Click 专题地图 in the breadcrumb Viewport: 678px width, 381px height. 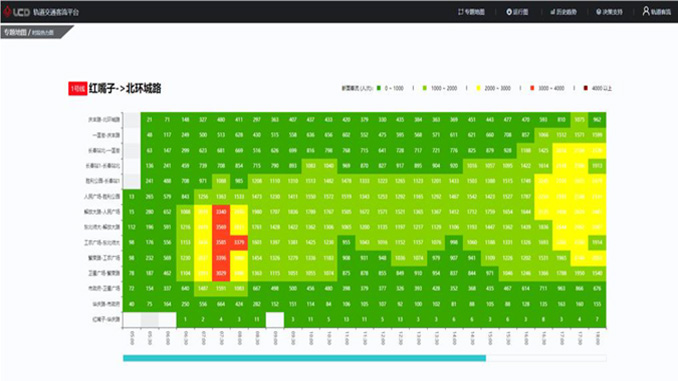click(15, 32)
